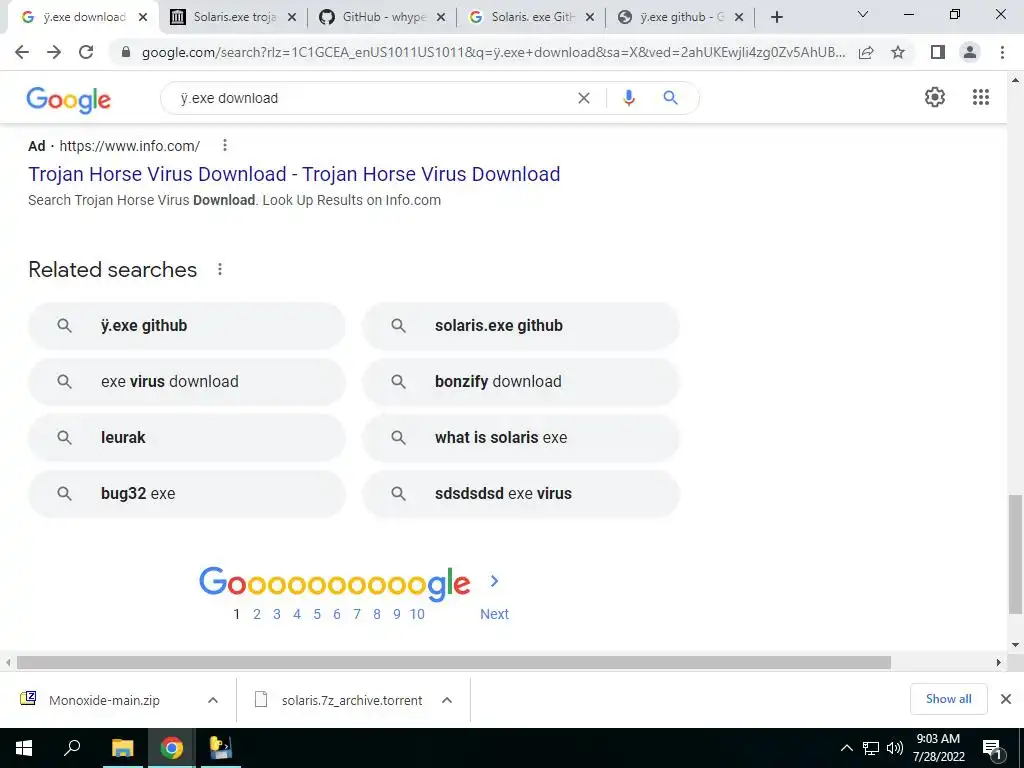Open Related searches three-dot options
This screenshot has height=768, width=1024.
(220, 269)
